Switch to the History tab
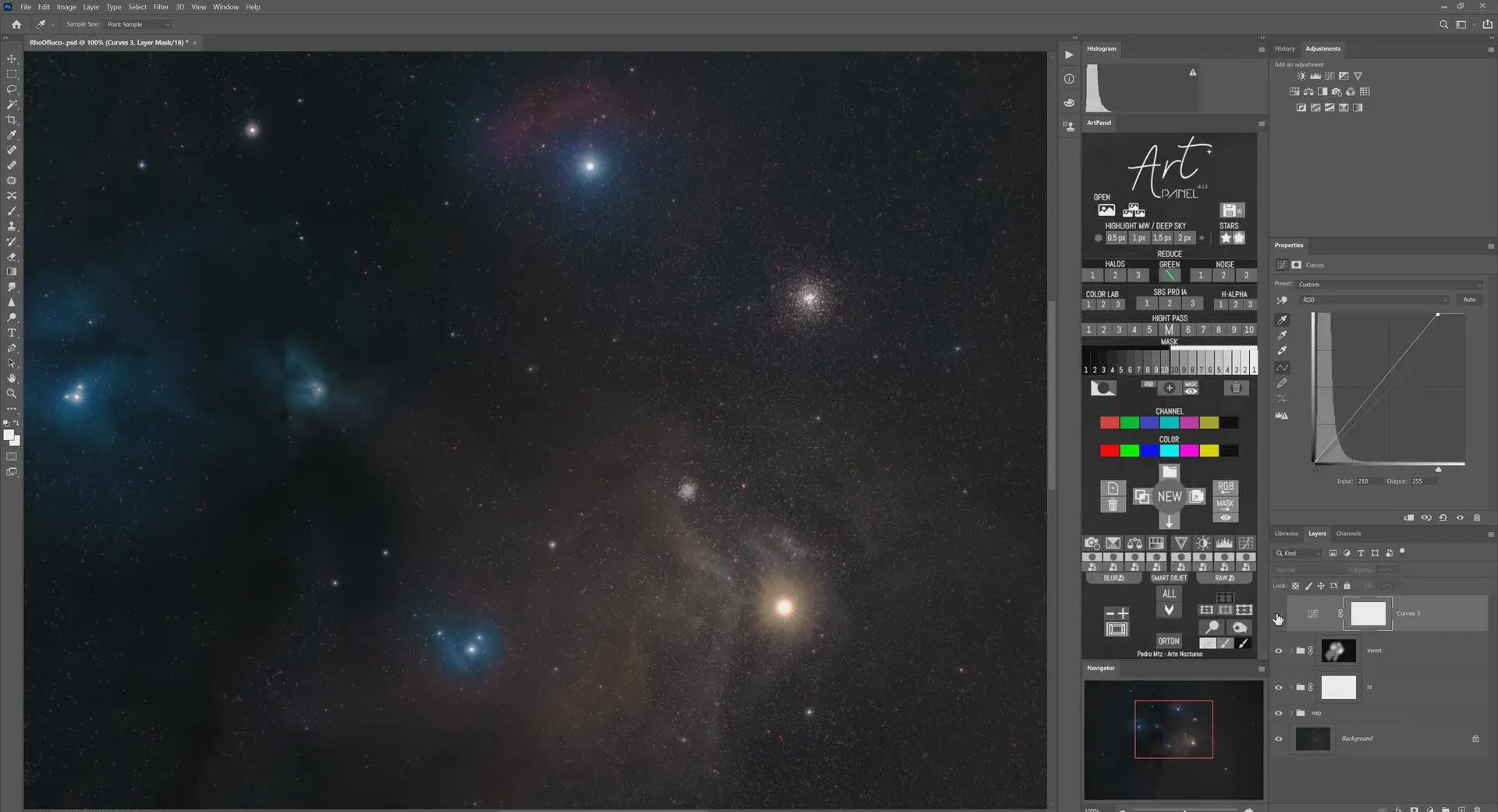This screenshot has height=812, width=1498. (x=1284, y=49)
